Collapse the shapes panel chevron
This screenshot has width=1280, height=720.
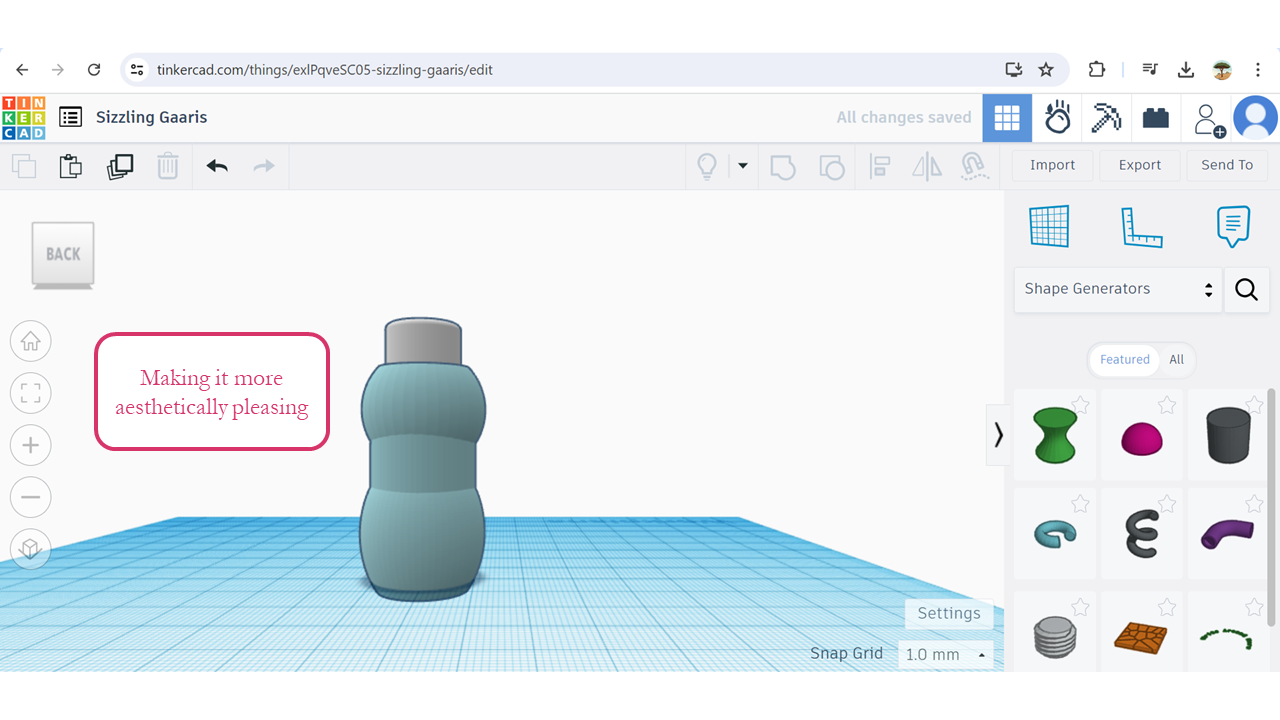coord(997,434)
